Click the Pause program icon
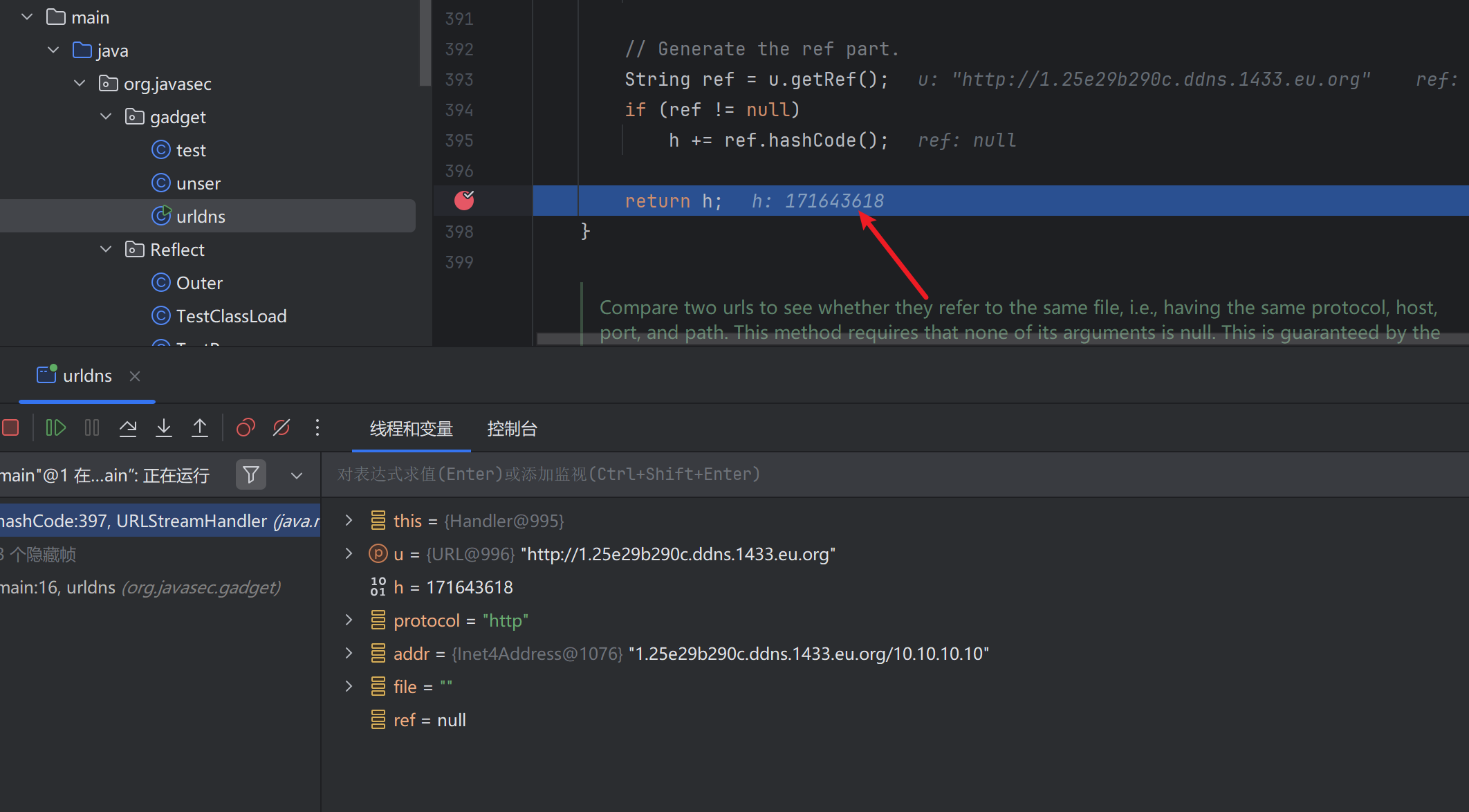This screenshot has height=812, width=1469. click(x=92, y=428)
